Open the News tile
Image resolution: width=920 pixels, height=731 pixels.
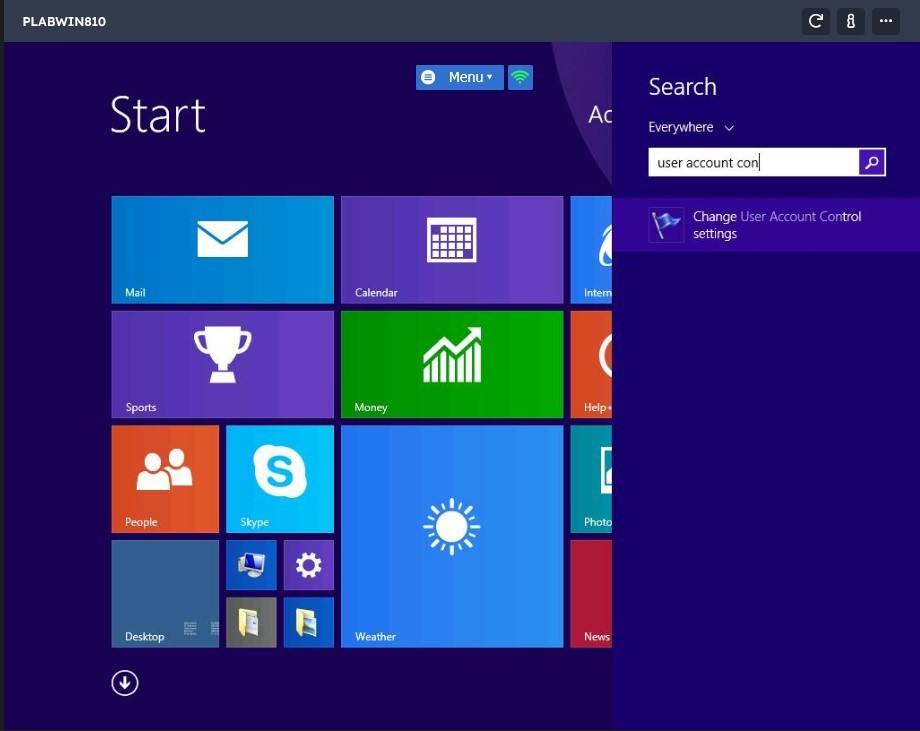click(x=591, y=594)
